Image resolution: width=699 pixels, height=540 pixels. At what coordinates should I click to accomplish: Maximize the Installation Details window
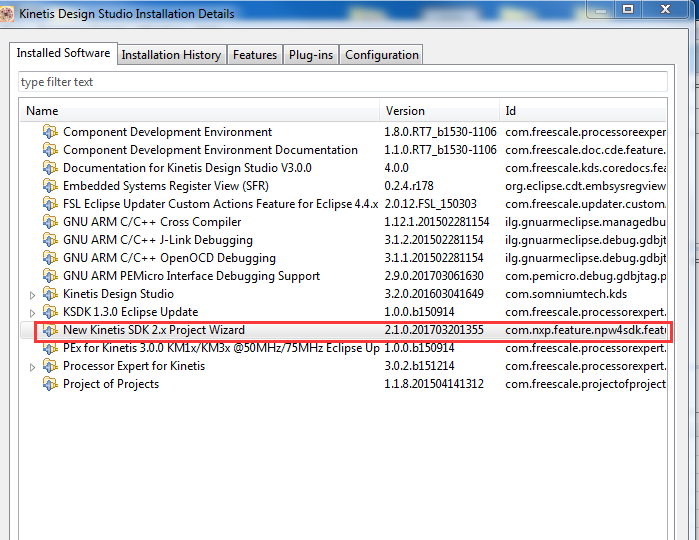point(628,9)
